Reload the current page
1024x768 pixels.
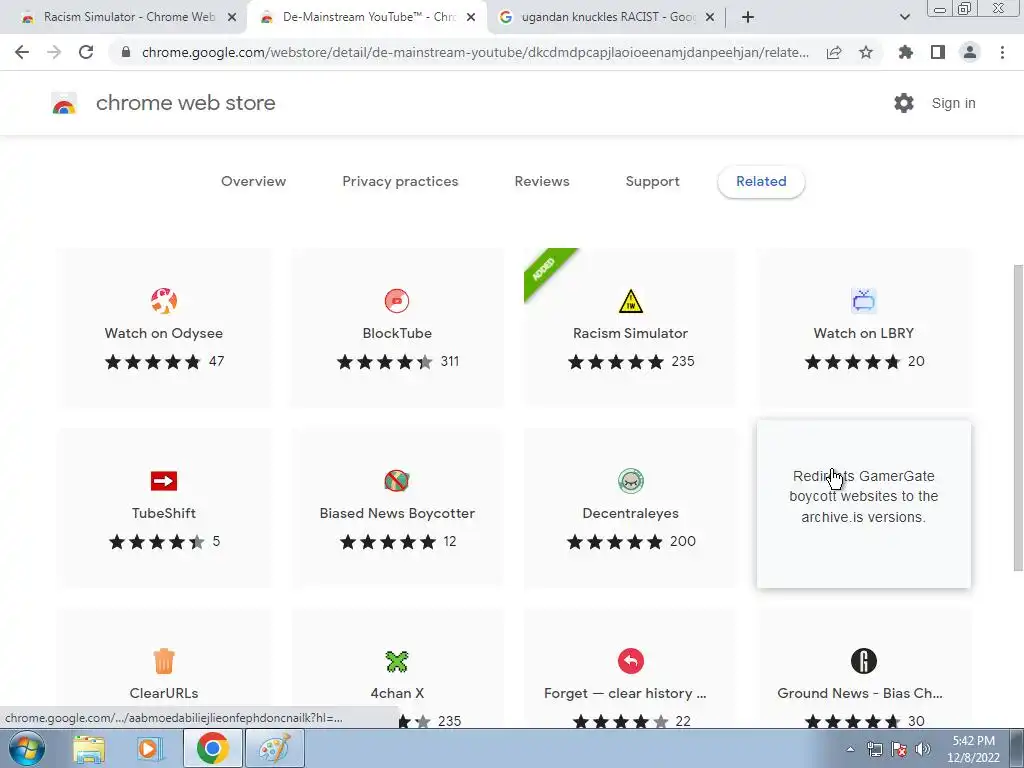[86, 52]
